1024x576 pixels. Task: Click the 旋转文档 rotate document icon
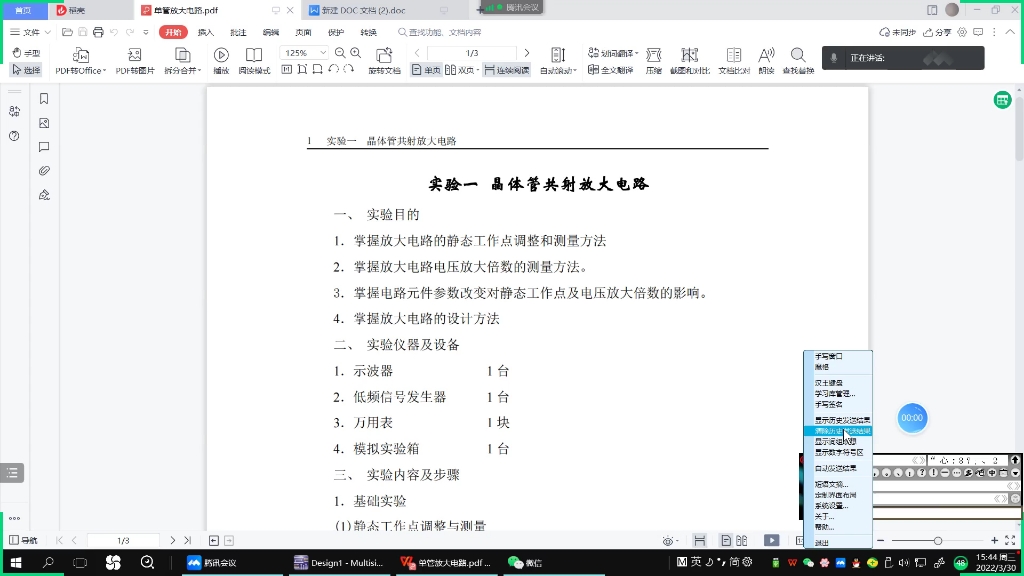[383, 57]
